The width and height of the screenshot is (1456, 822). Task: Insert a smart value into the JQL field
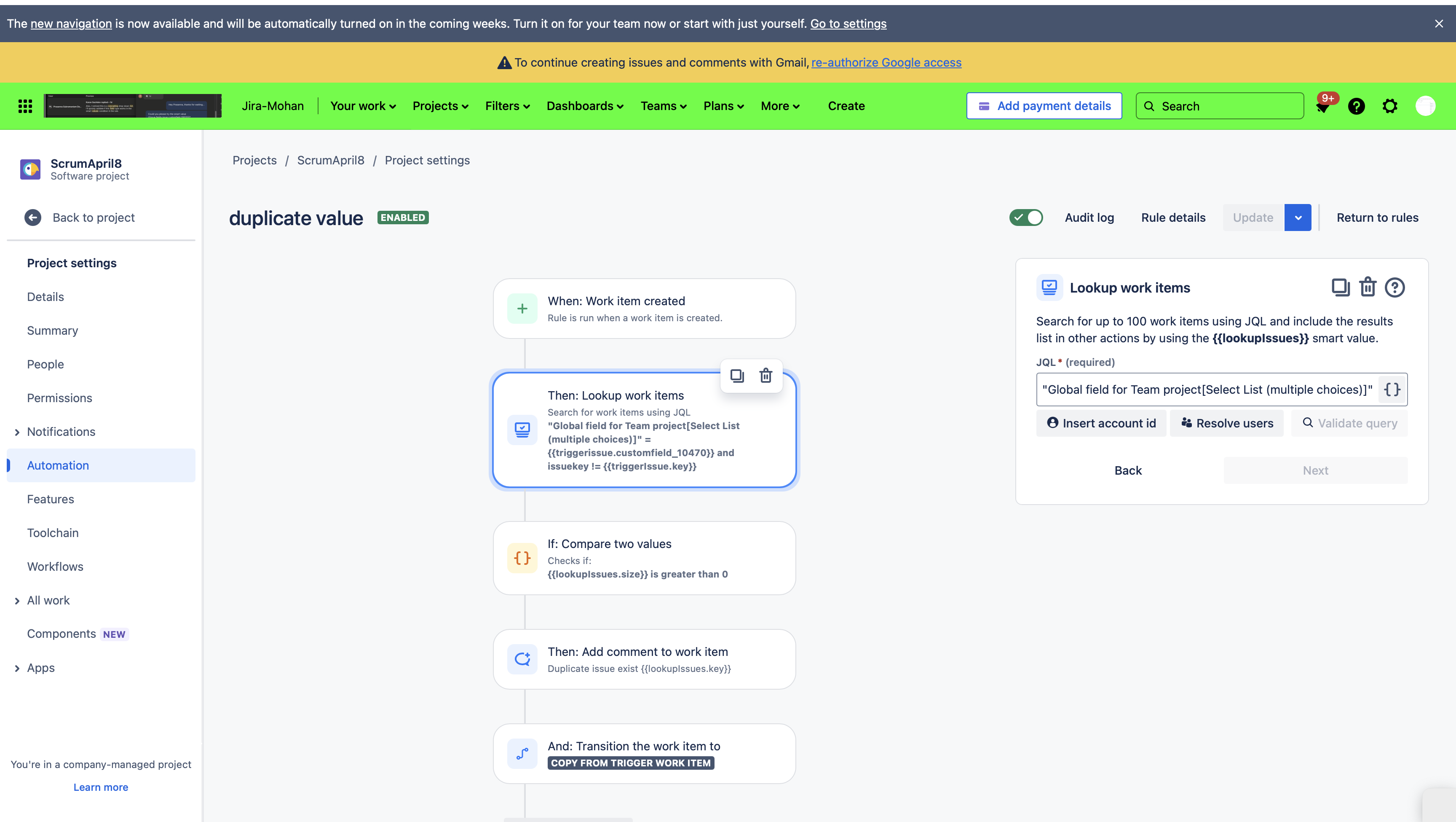coord(1392,389)
